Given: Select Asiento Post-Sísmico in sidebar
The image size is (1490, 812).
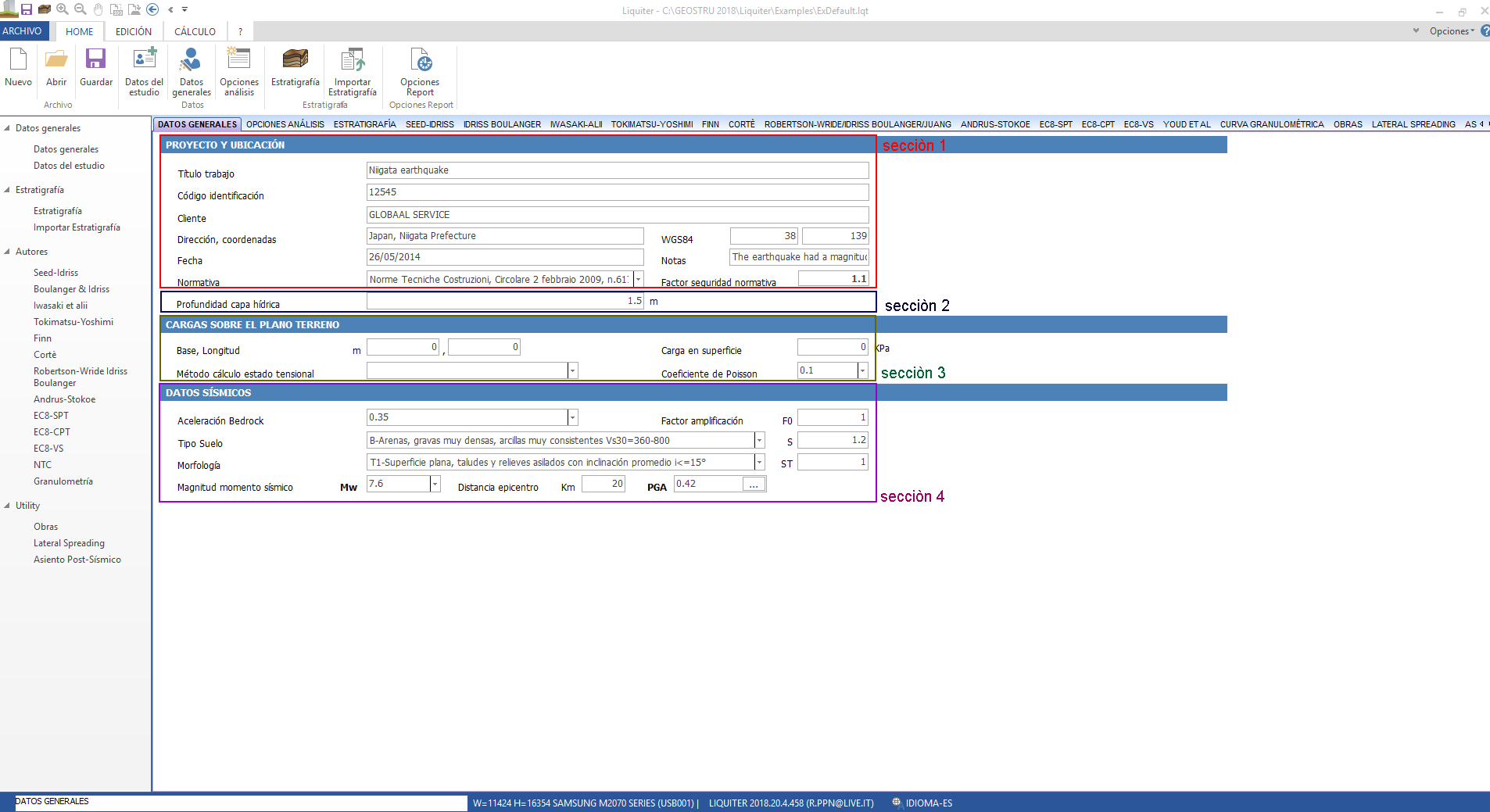Looking at the screenshot, I should point(77,560).
